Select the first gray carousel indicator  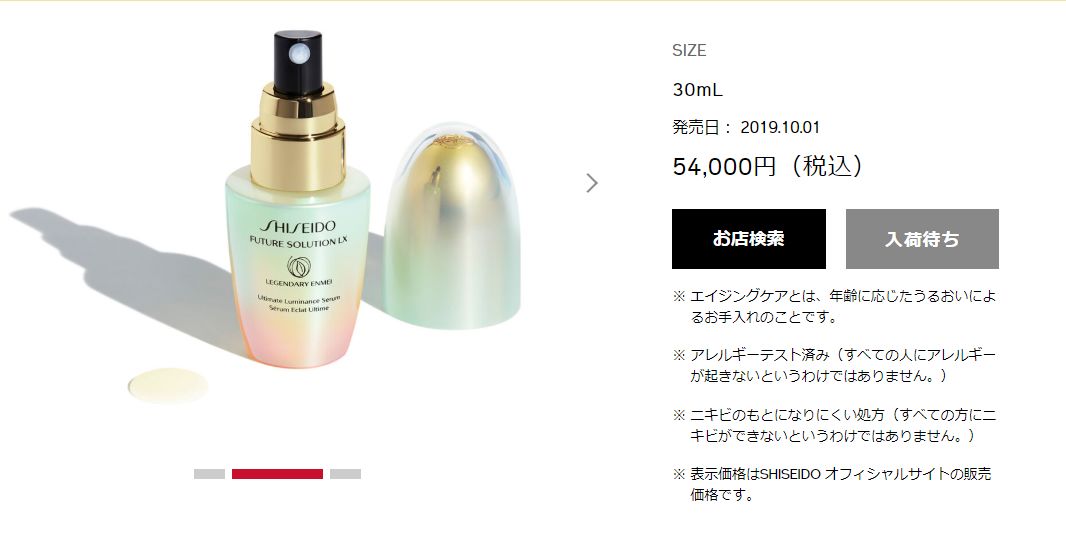click(x=209, y=474)
